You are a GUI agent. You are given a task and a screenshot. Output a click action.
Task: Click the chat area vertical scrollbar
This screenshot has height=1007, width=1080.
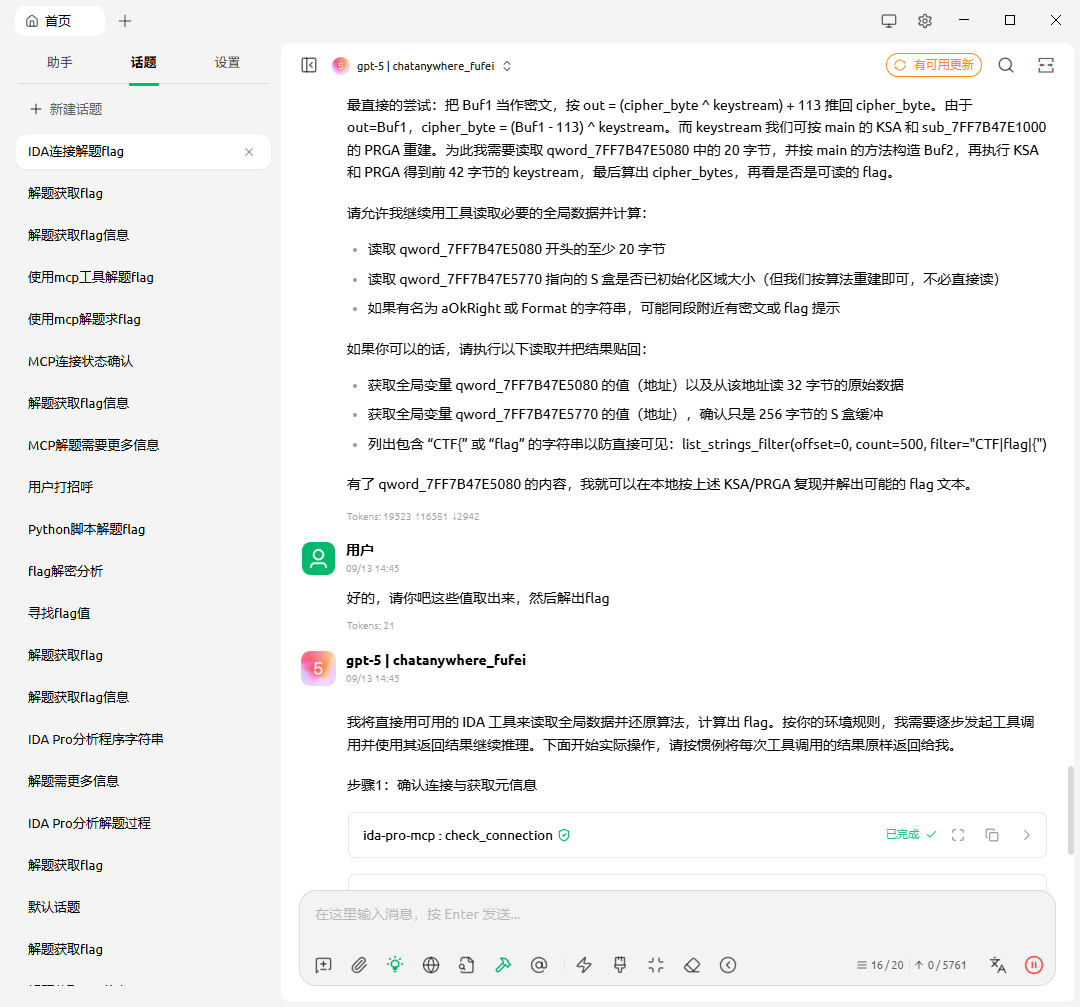point(1072,810)
